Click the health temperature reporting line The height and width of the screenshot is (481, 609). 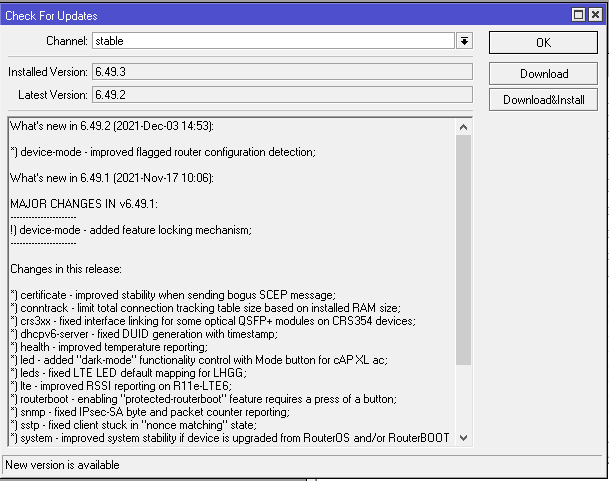pyautogui.click(x=109, y=347)
